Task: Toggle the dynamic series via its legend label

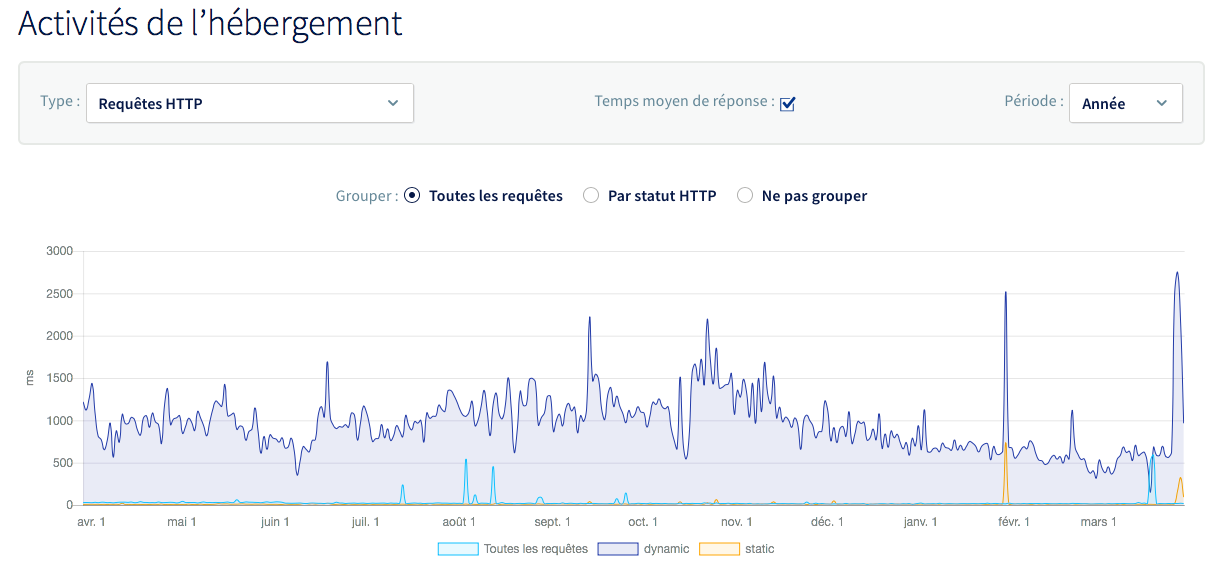Action: tap(666, 549)
